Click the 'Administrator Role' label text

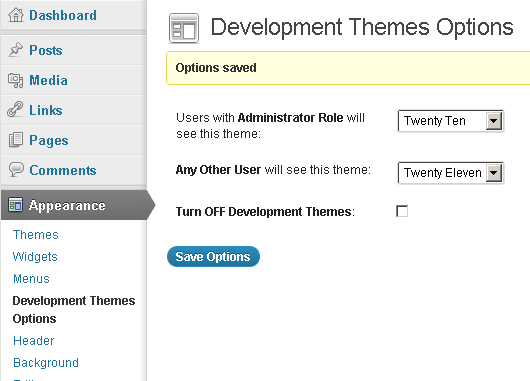coord(291,118)
